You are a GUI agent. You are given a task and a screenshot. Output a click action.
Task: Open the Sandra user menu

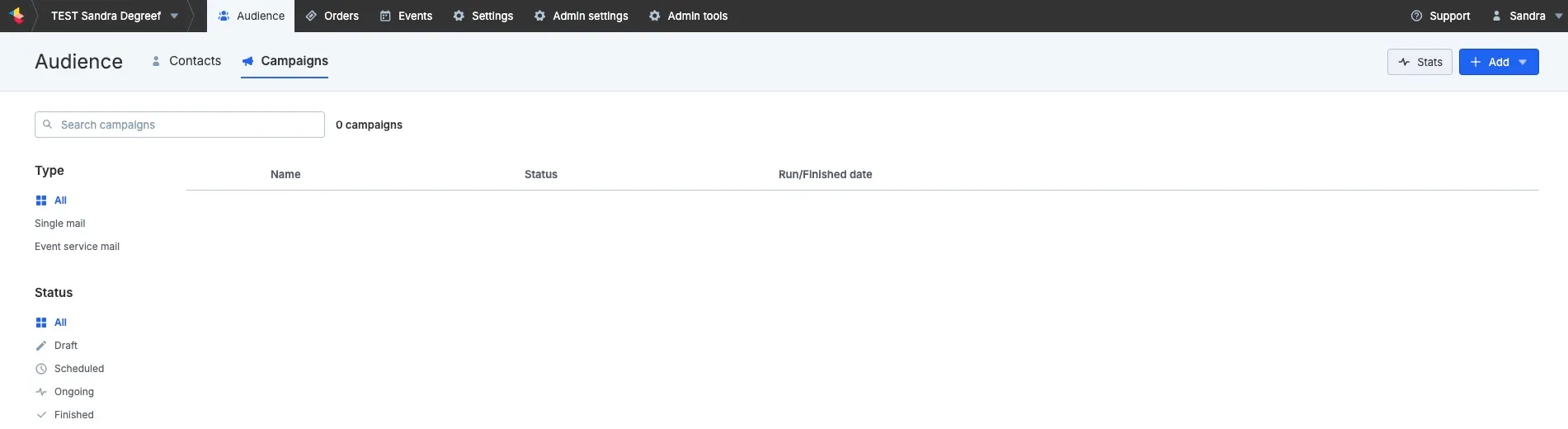tap(1528, 16)
